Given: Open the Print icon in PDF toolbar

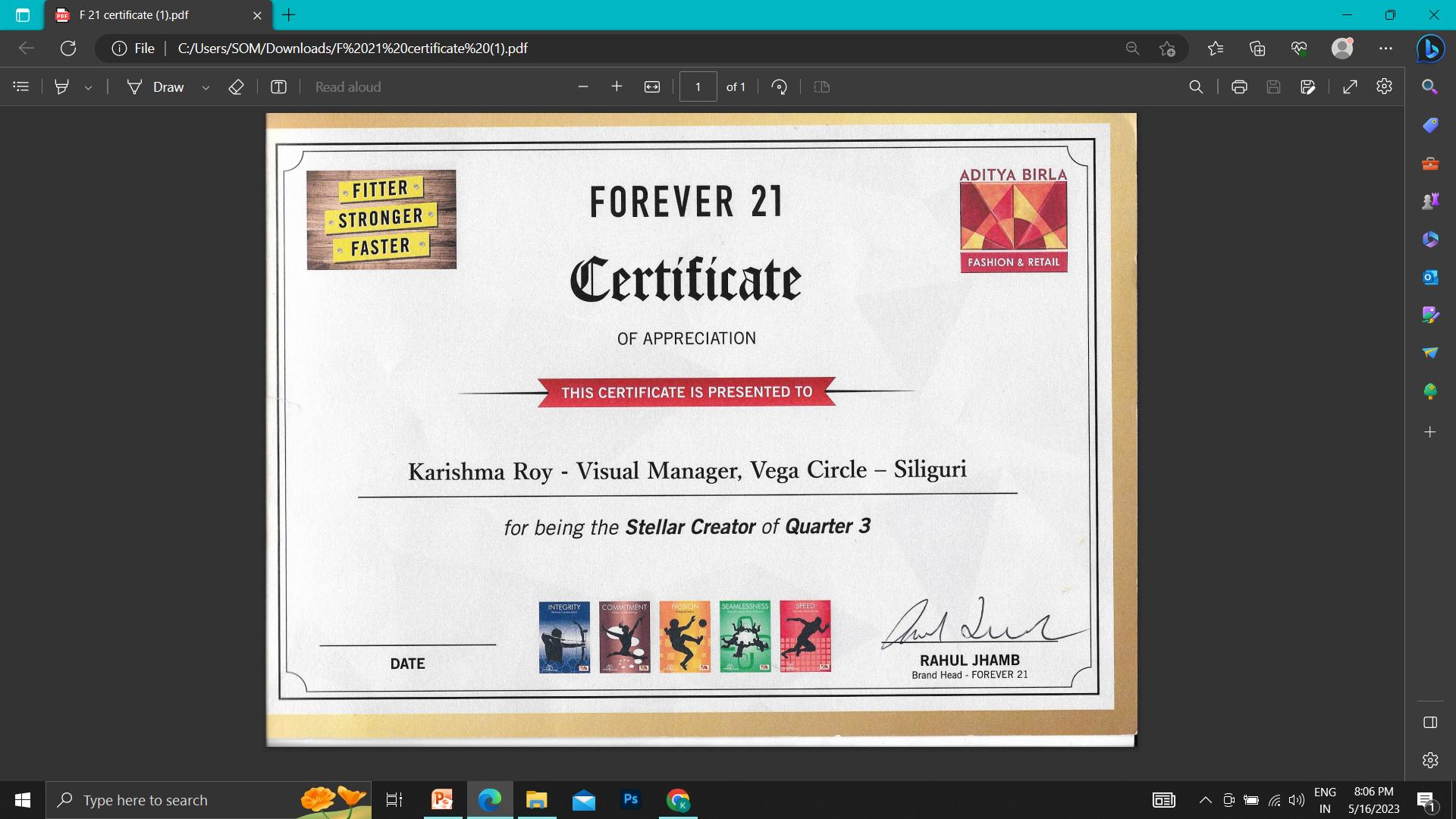Looking at the screenshot, I should (1239, 87).
